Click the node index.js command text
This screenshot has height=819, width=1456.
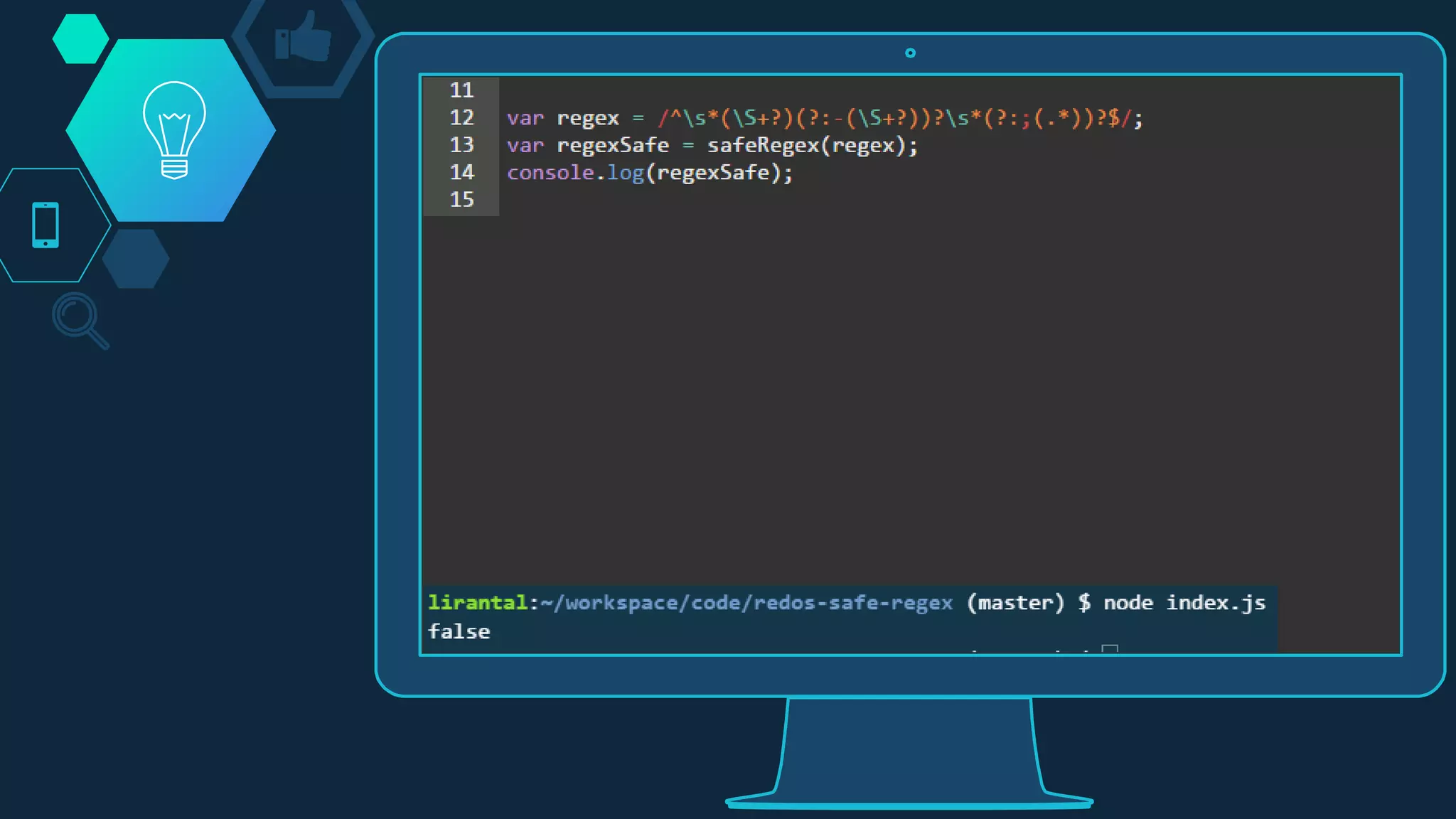(x=1184, y=603)
